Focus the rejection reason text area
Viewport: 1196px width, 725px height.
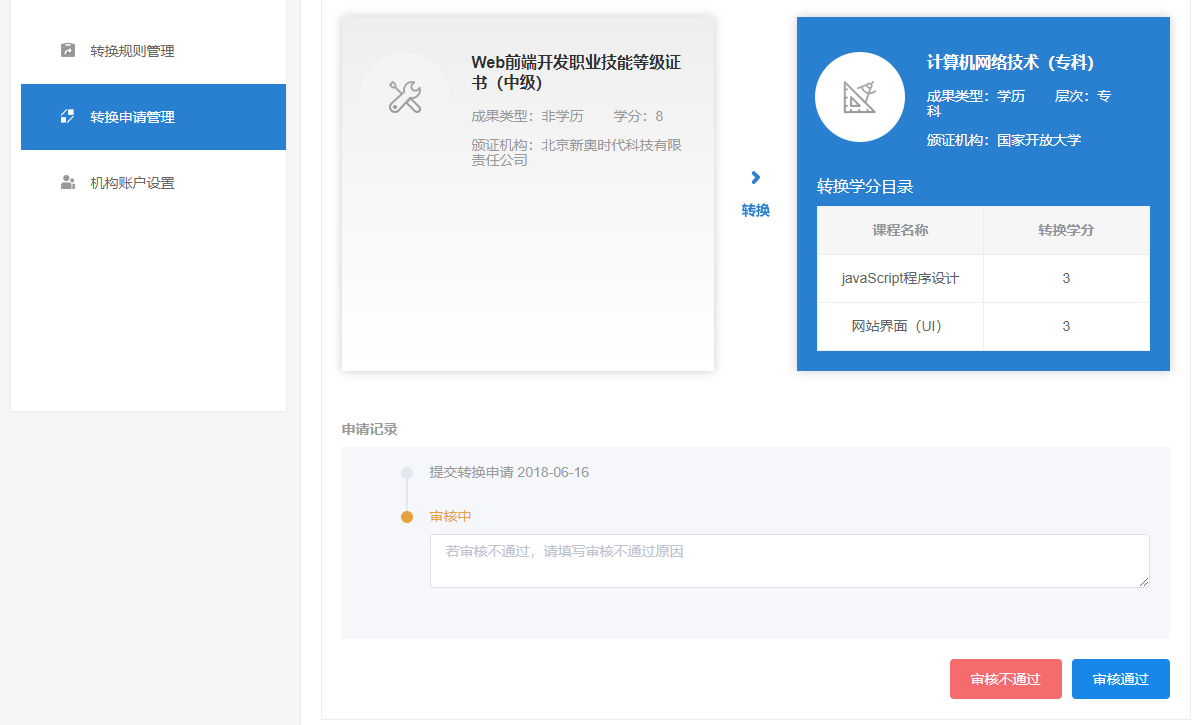pos(789,561)
